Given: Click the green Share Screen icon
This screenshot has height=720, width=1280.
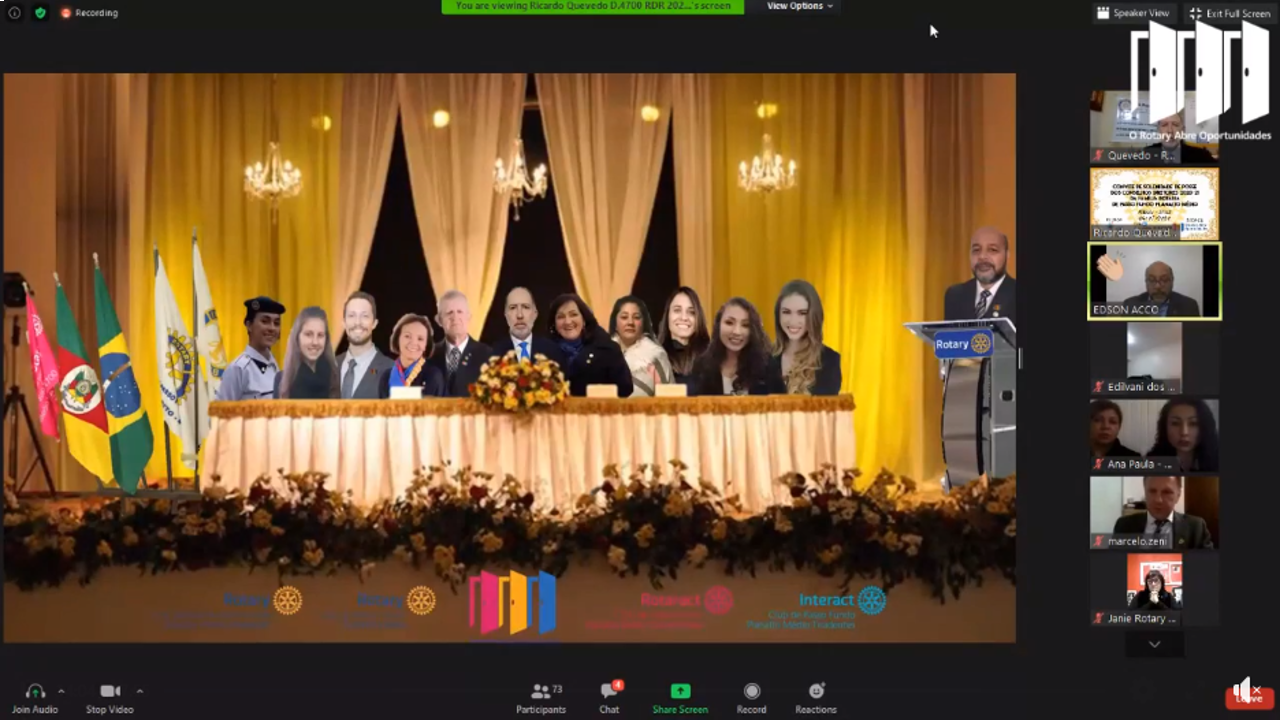Looking at the screenshot, I should (680, 691).
